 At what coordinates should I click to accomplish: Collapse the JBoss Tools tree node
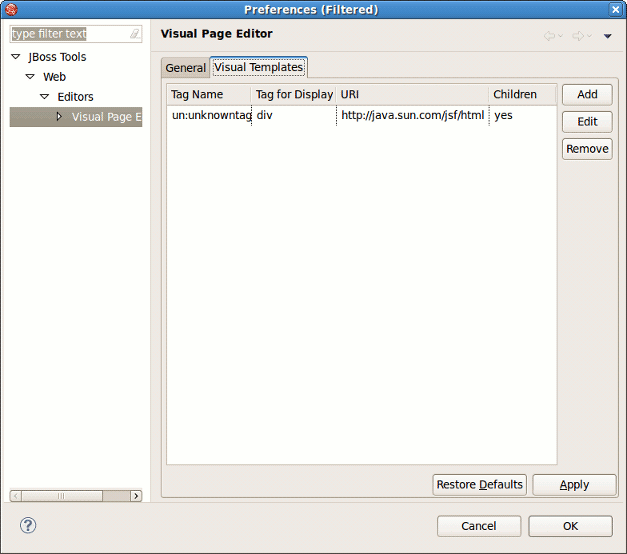point(15,57)
